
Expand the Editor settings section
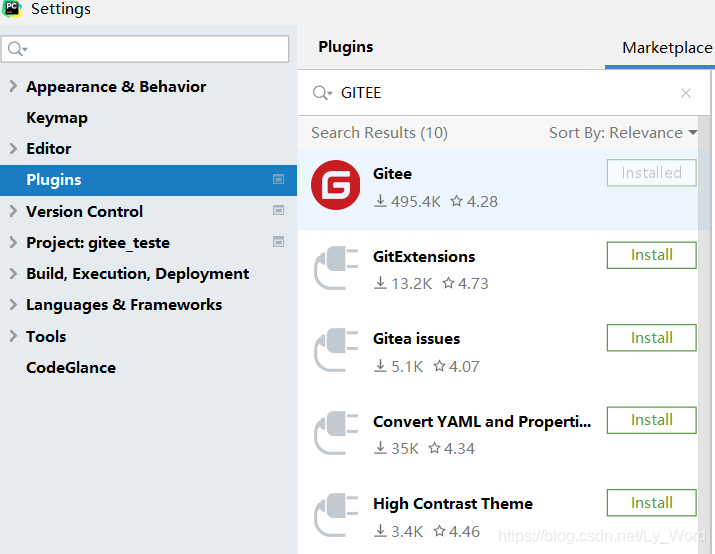13,149
